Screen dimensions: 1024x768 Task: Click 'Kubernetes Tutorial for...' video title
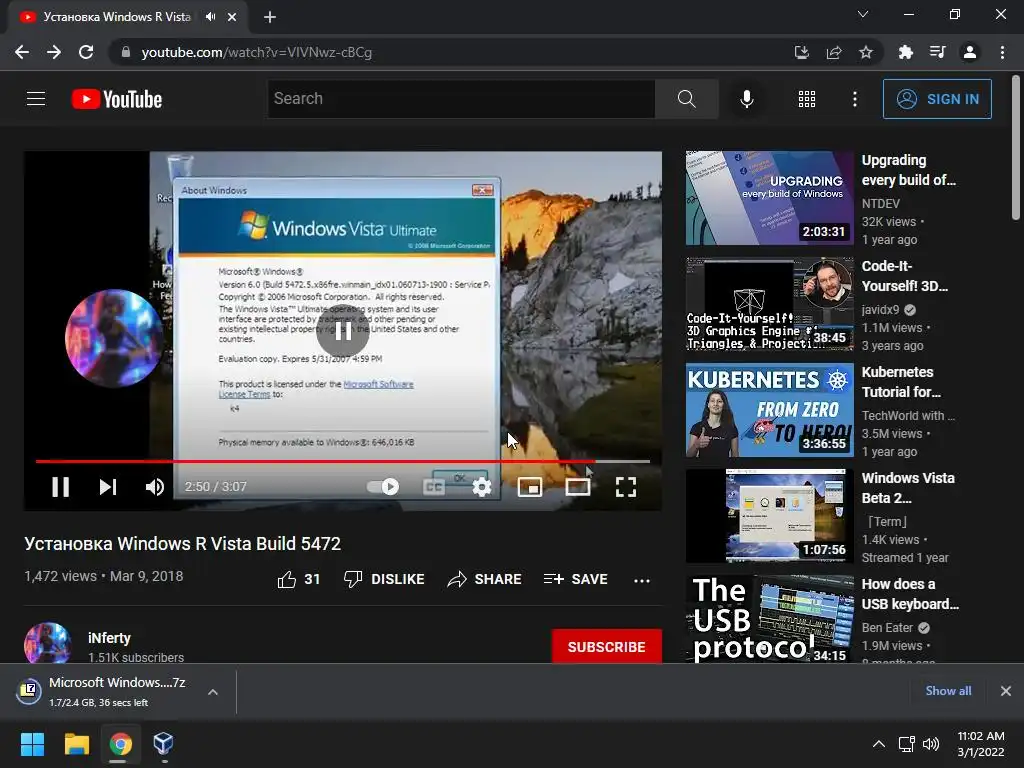coord(901,381)
